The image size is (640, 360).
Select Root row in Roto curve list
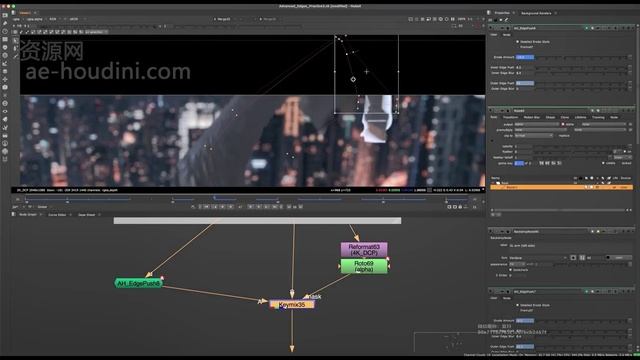(x=561, y=182)
